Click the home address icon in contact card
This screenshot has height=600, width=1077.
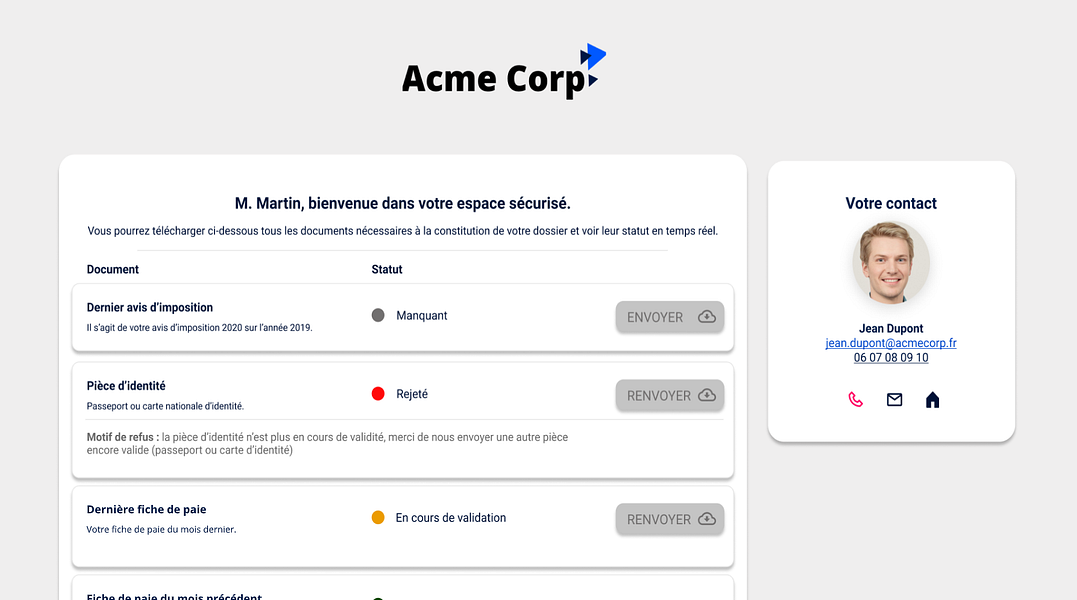coord(932,400)
